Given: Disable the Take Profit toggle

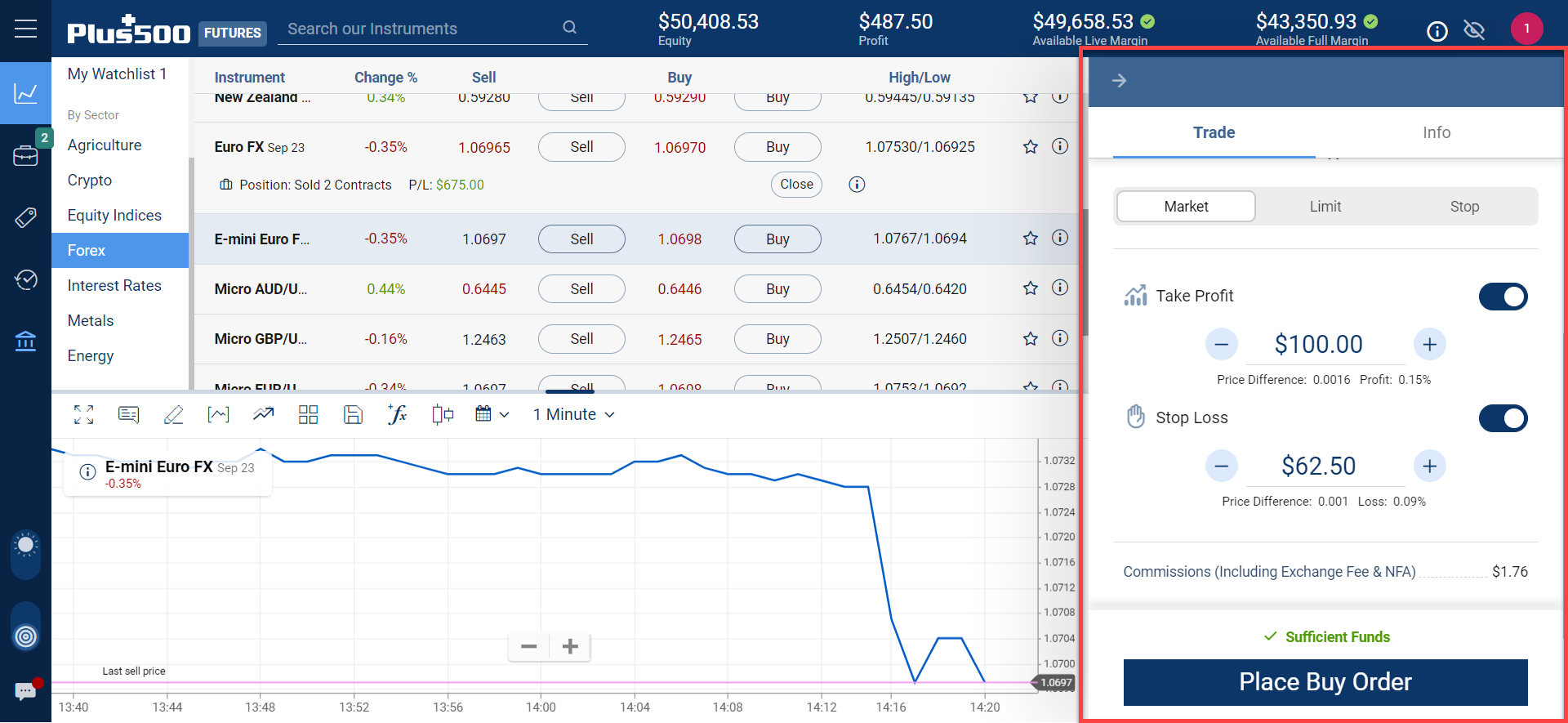Looking at the screenshot, I should point(1503,297).
